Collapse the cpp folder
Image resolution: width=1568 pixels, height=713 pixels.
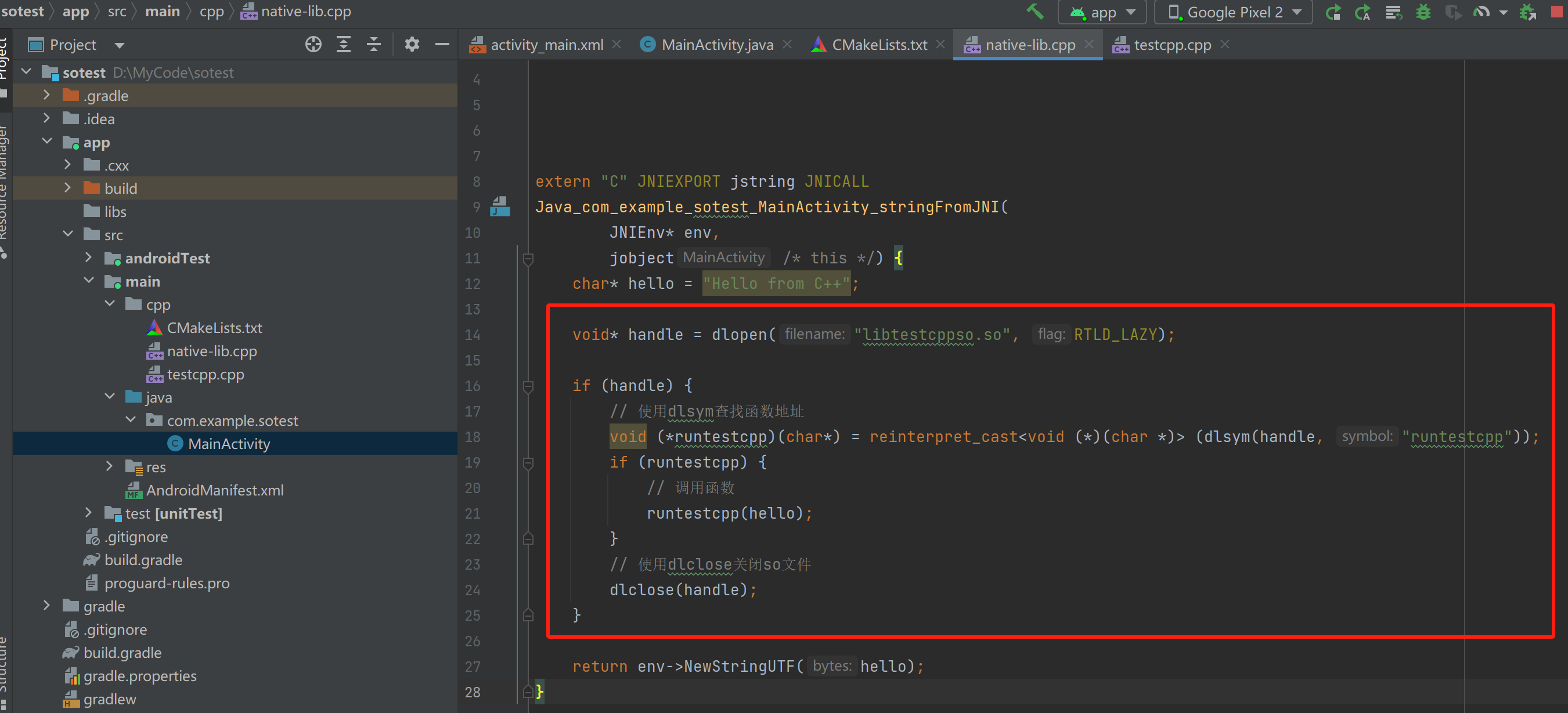(x=110, y=303)
